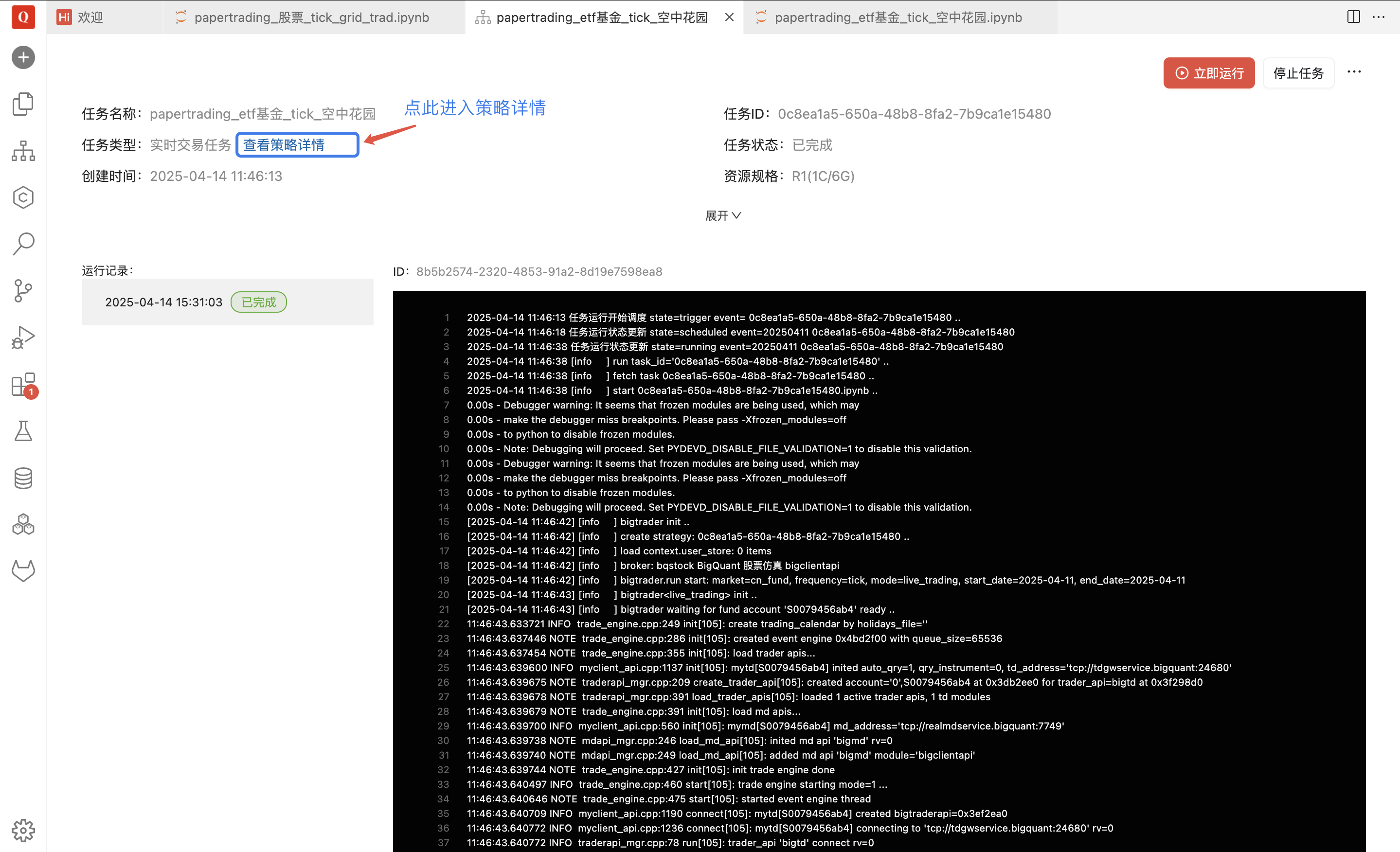The height and width of the screenshot is (852, 1400).
Task: Switch to papertrading_股票_tick_grid_trad.ipynb tab
Action: (311, 17)
